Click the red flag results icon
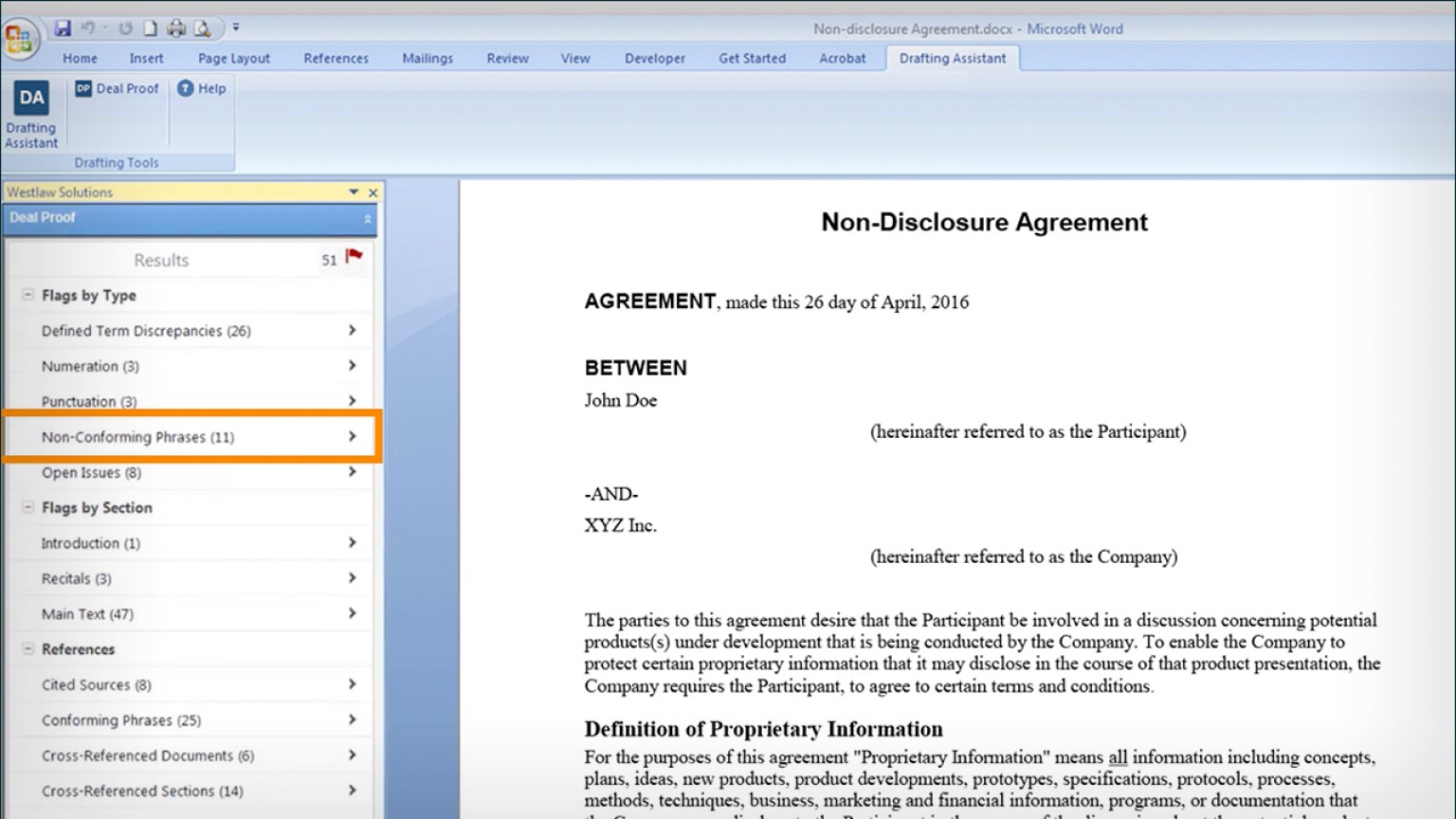Viewport: 1456px width, 819px height. pos(355,256)
